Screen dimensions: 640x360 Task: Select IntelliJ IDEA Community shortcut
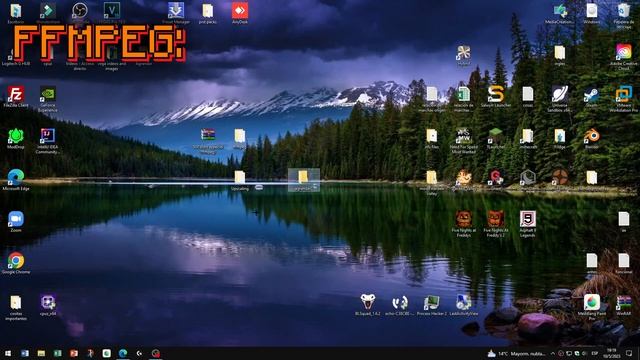[48, 141]
